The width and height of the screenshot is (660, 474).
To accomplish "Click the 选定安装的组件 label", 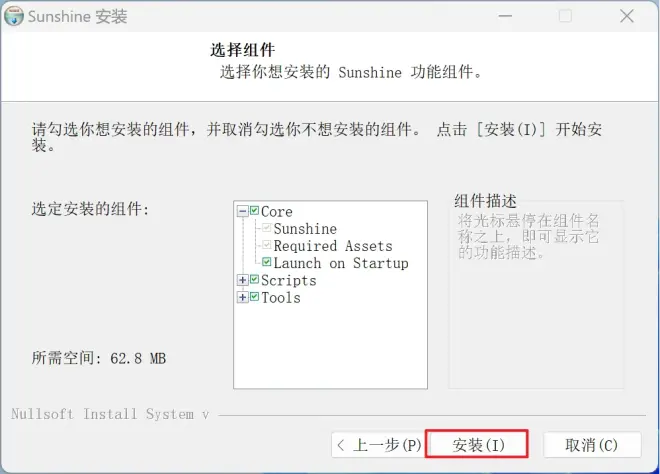I will pyautogui.click(x=90, y=208).
